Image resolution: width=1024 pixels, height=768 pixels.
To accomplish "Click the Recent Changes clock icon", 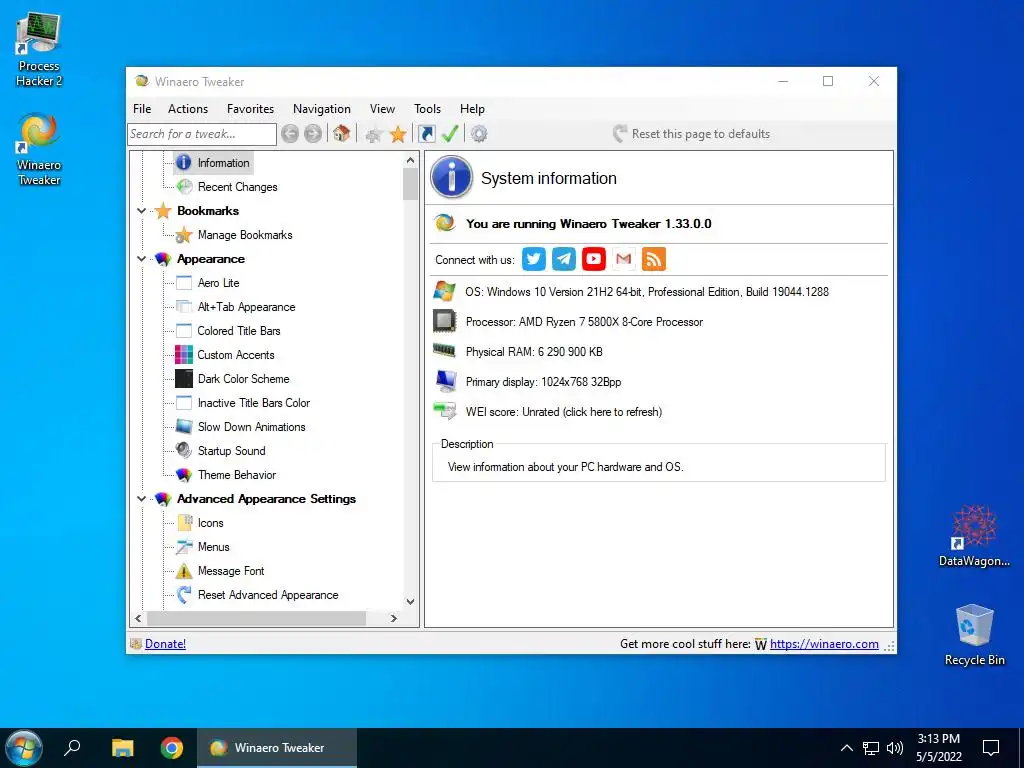I will (x=184, y=187).
